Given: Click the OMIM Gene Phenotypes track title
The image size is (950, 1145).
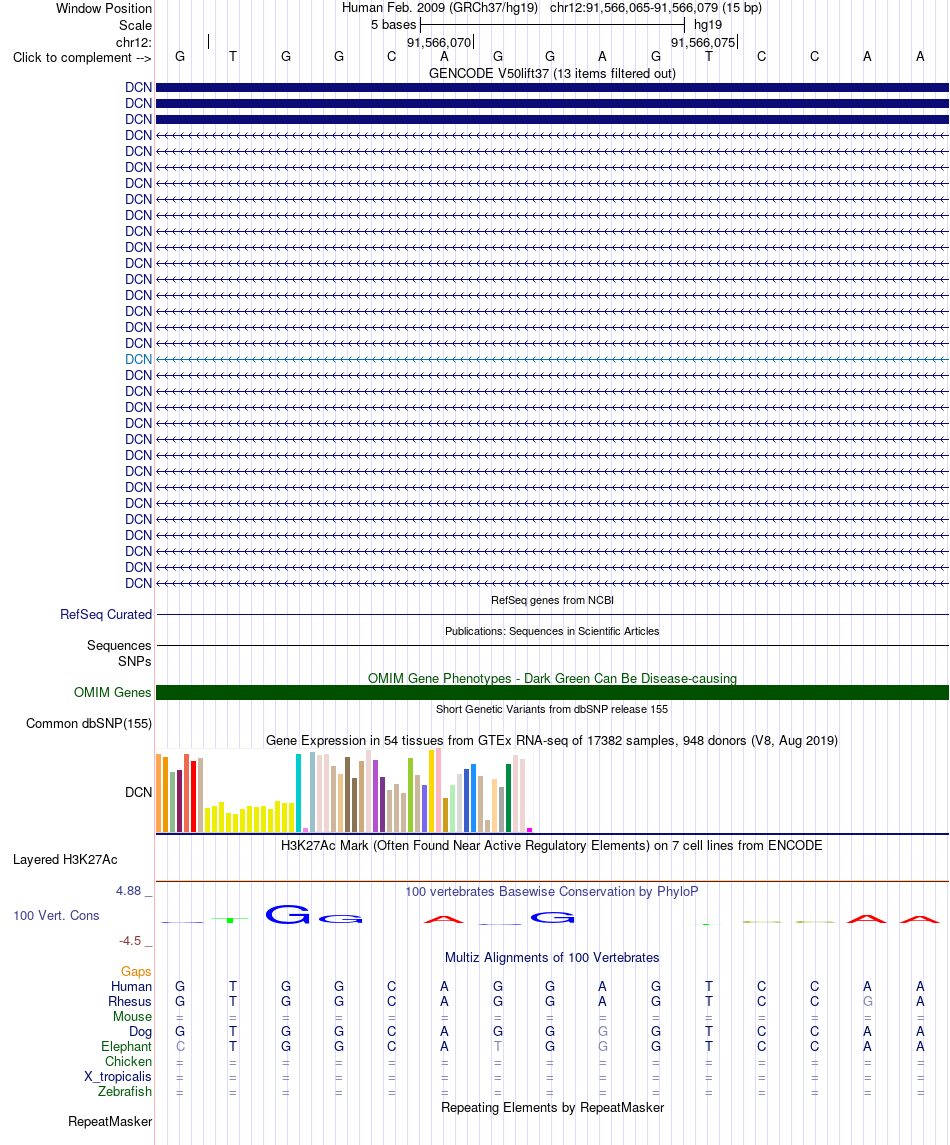Looking at the screenshot, I should tap(552, 678).
